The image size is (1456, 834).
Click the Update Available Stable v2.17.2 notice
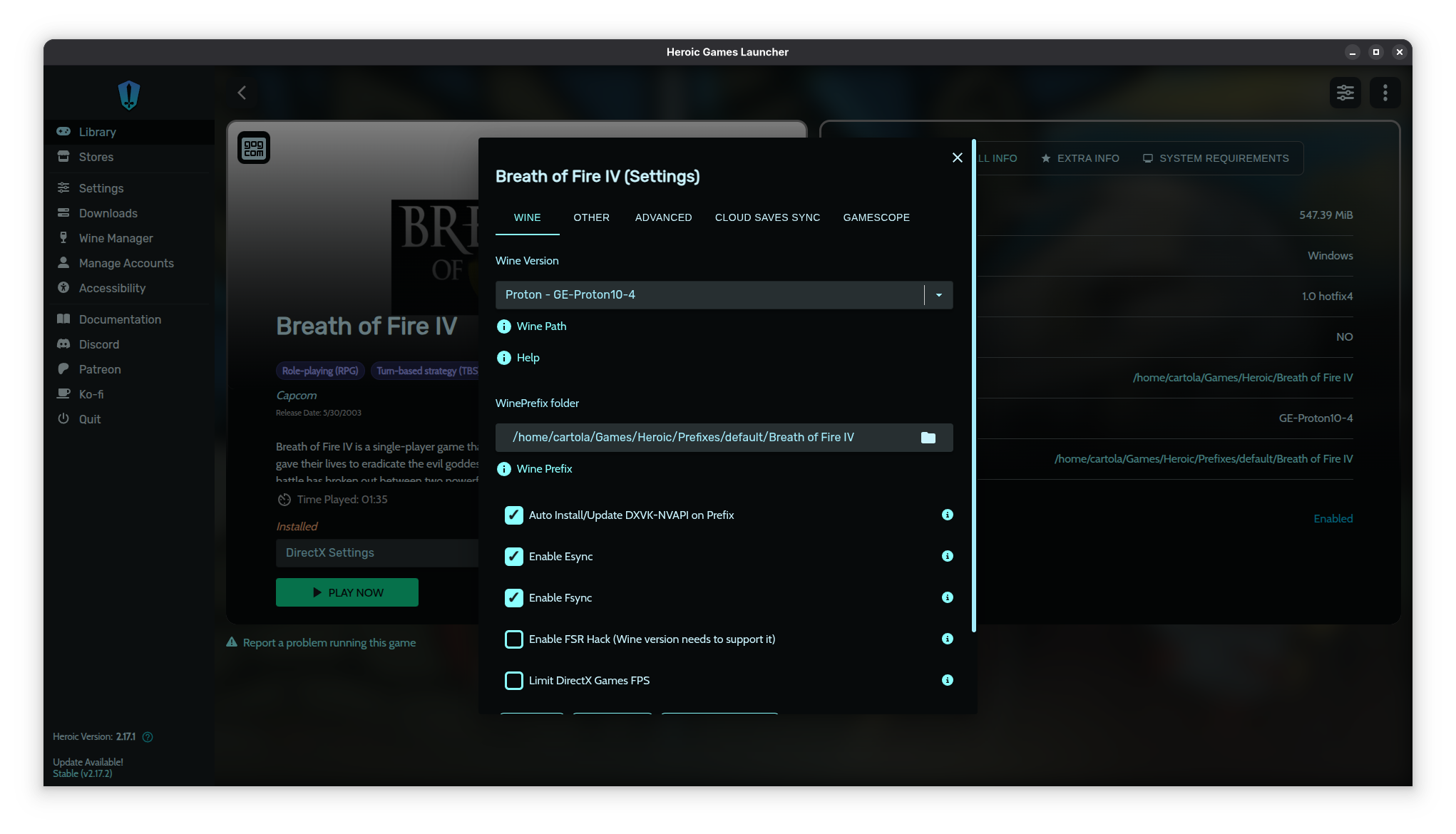tap(88, 768)
